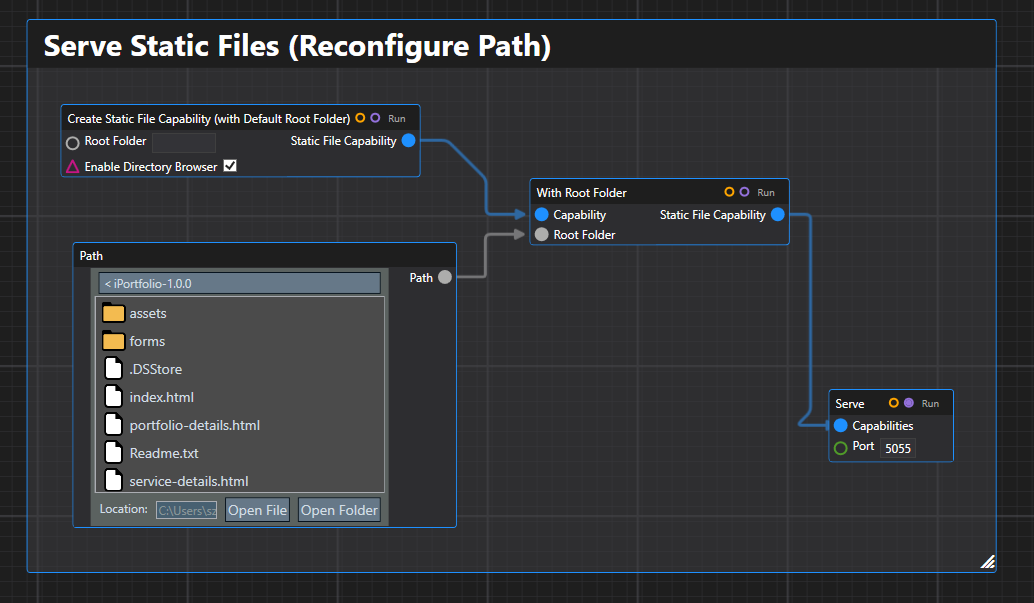The height and width of the screenshot is (603, 1034).
Task: Click the Port input pin on Serve node
Action: tap(841, 448)
